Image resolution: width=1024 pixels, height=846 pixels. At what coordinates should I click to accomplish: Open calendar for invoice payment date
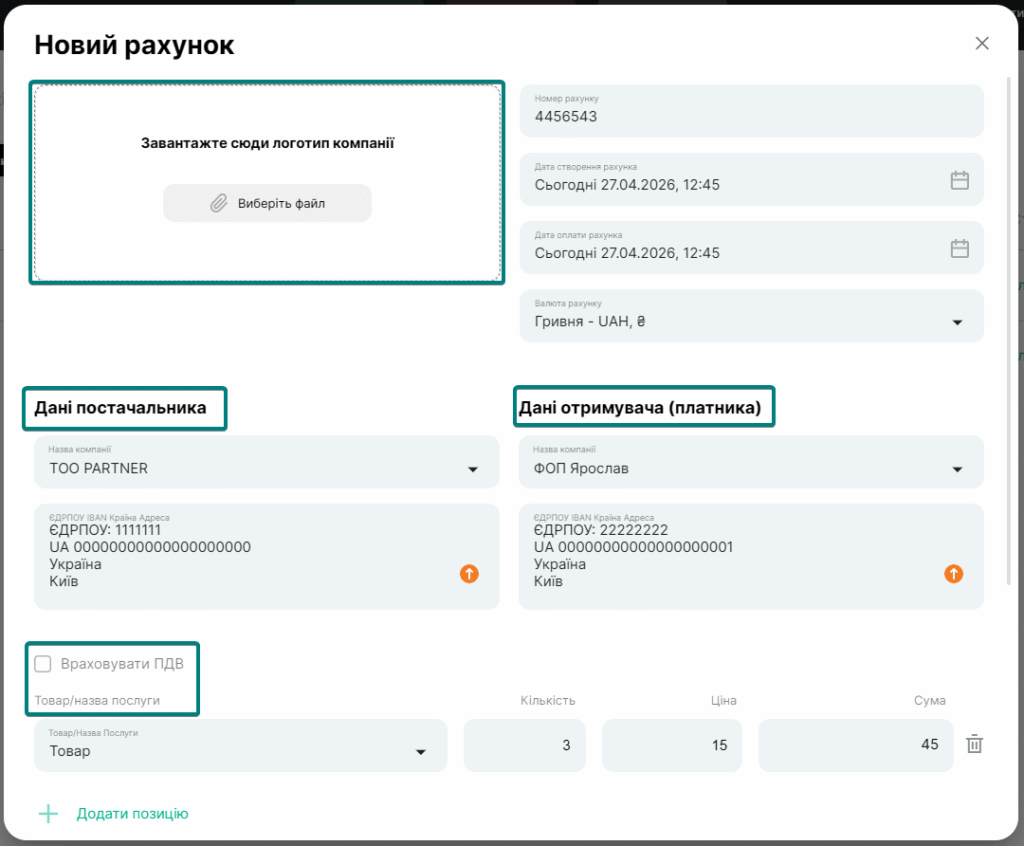pyautogui.click(x=959, y=249)
